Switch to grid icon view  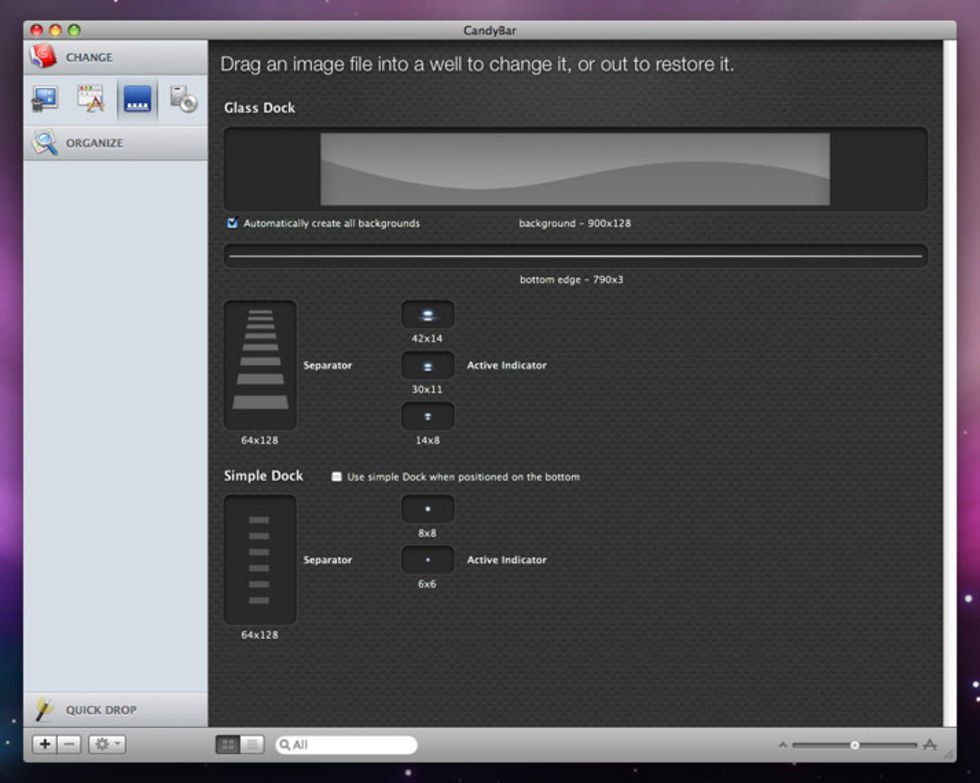pyautogui.click(x=228, y=744)
